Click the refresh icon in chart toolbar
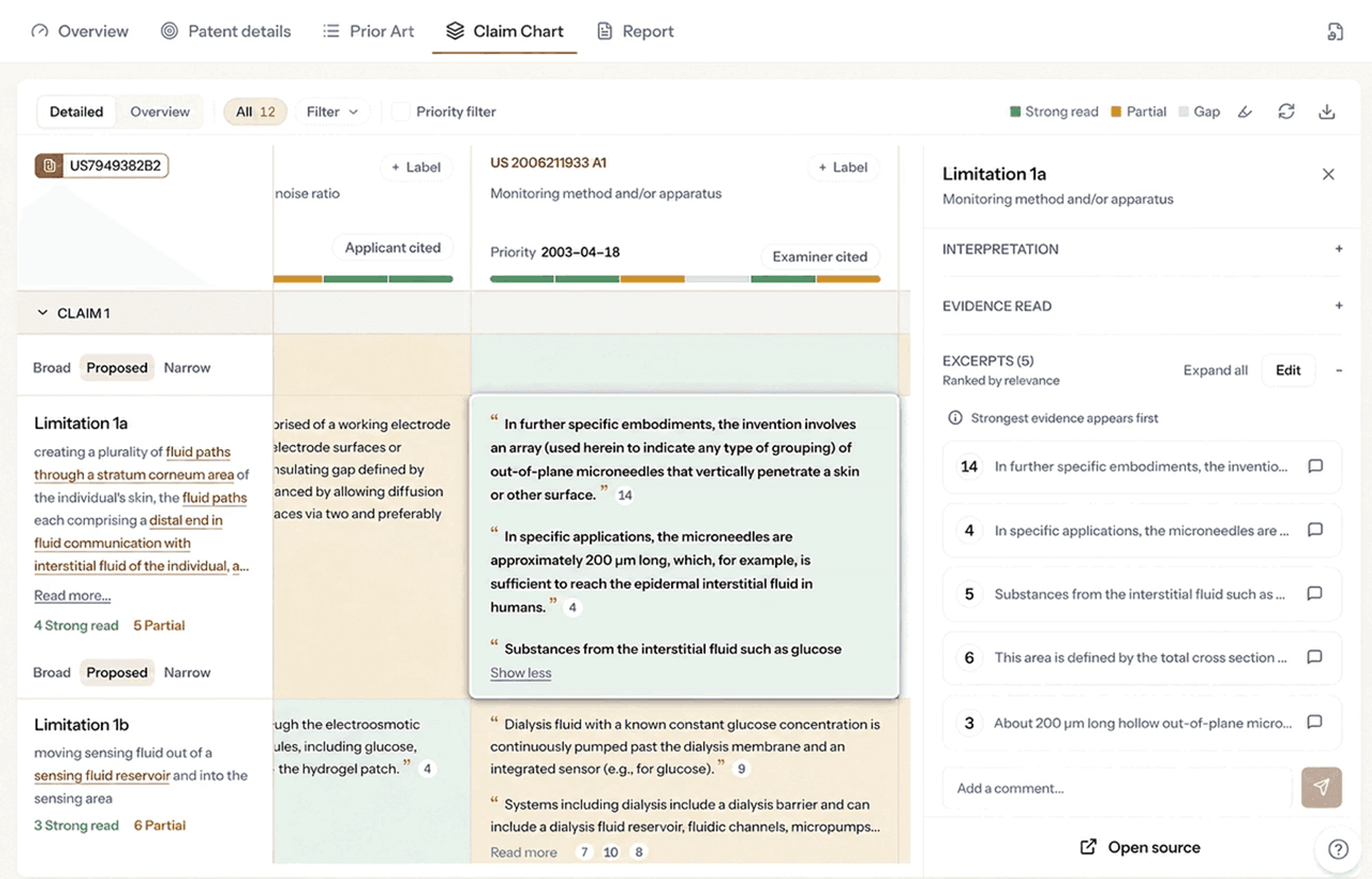The width and height of the screenshot is (1372, 879). click(x=1286, y=112)
